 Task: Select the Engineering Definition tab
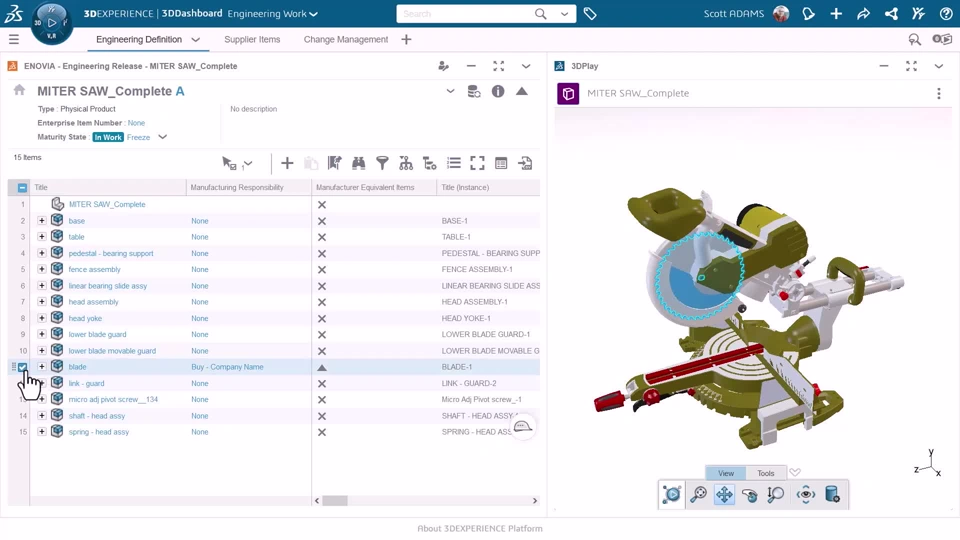click(139, 39)
